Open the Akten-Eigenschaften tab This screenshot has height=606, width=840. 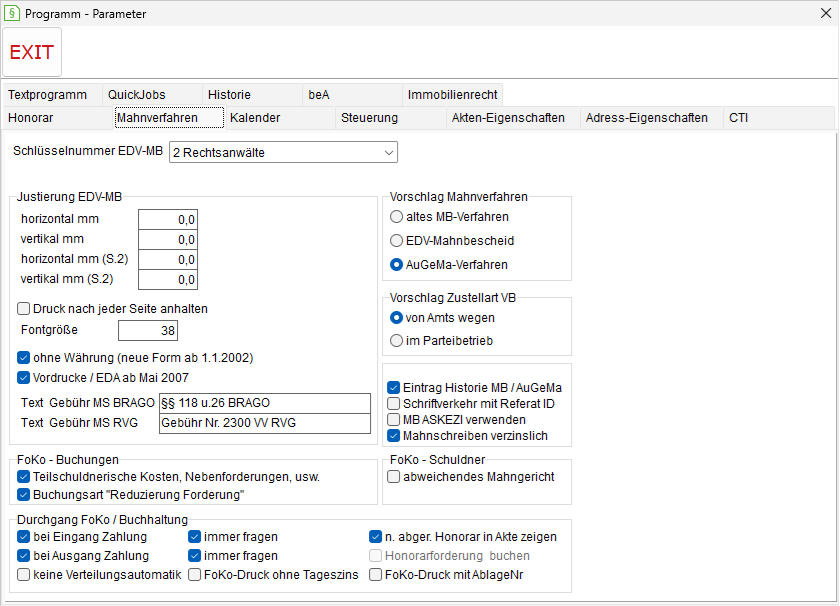(514, 118)
